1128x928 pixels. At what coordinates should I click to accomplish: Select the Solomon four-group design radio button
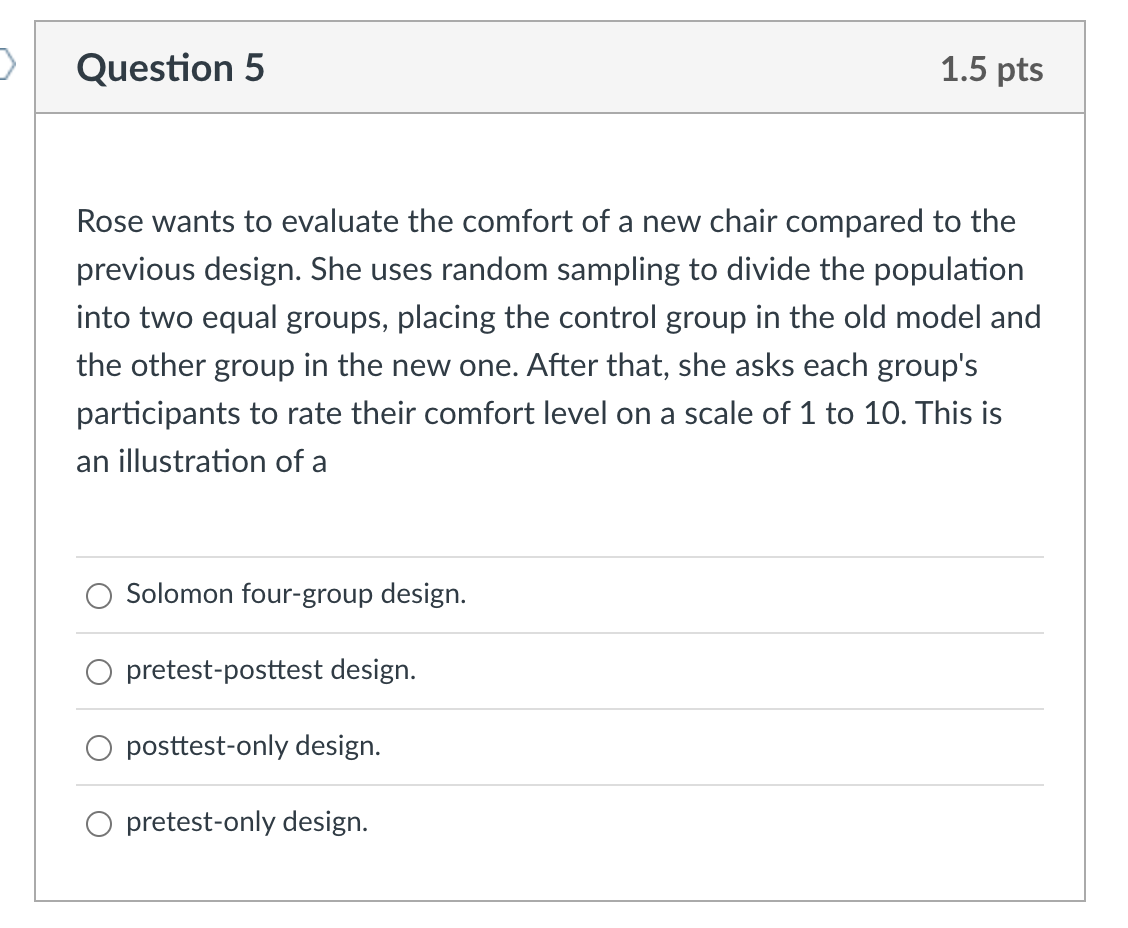pos(99,596)
